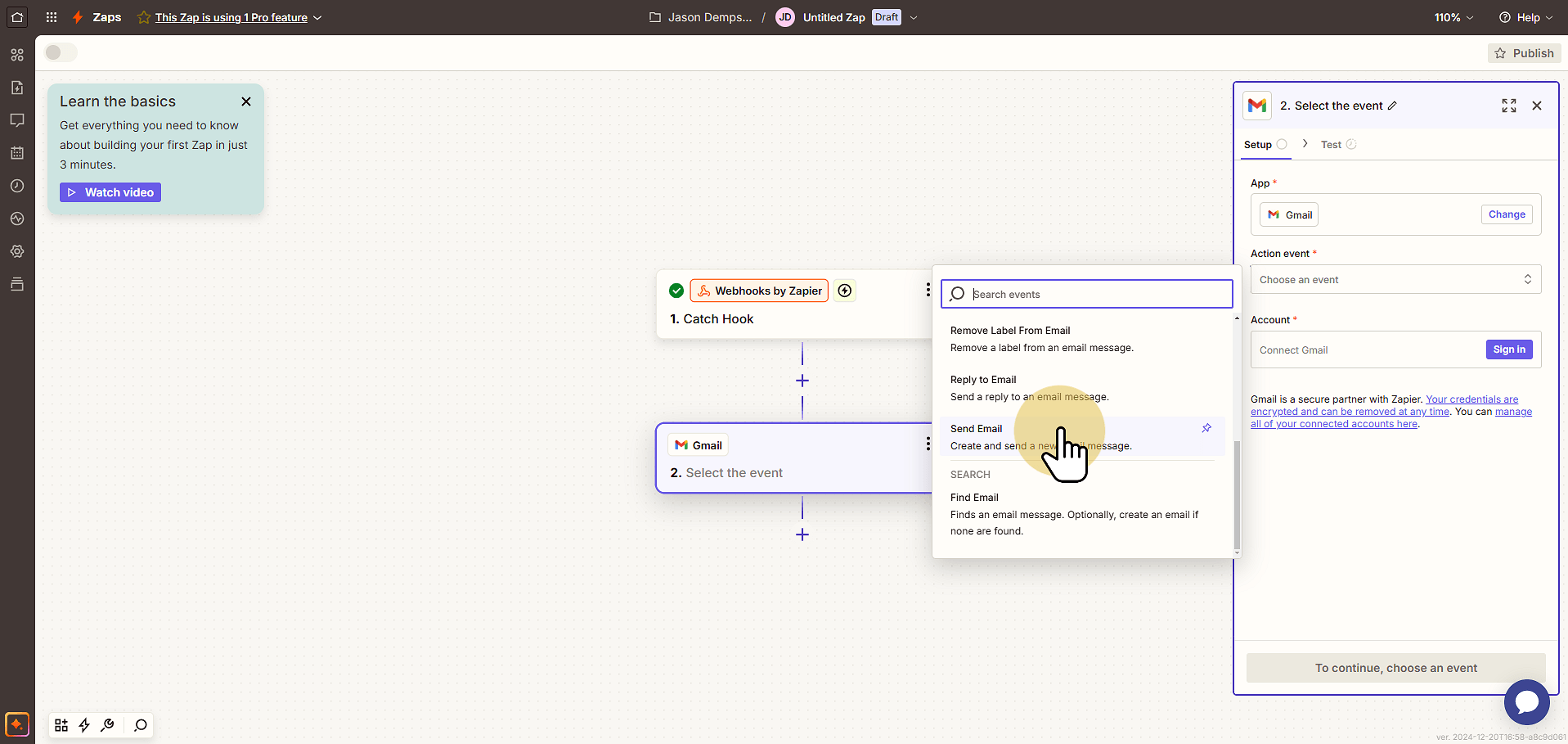Expand the 110% zoom level dropdown
Viewport: 1568px width, 744px height.
click(1453, 17)
